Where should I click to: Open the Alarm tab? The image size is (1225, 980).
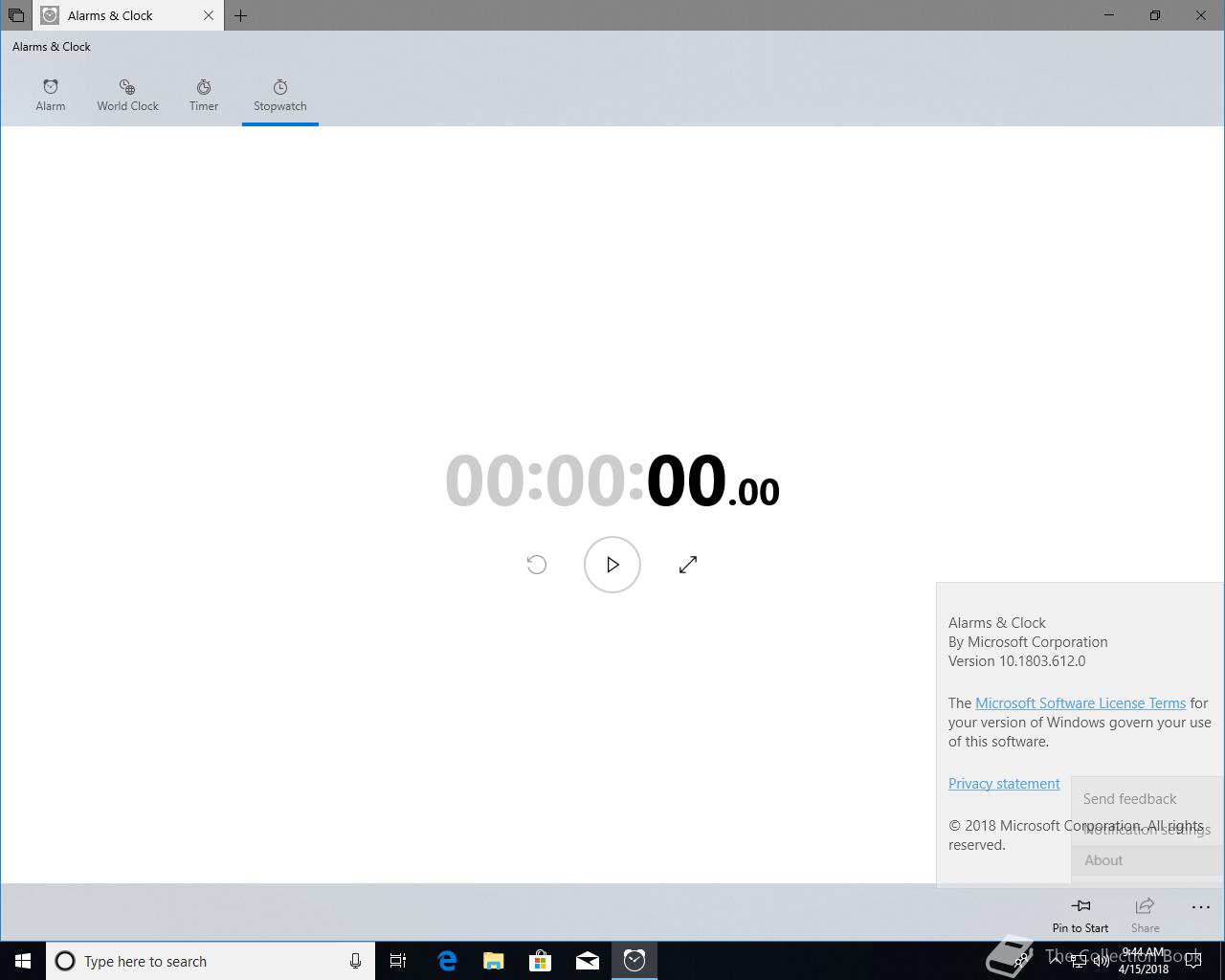click(x=51, y=96)
